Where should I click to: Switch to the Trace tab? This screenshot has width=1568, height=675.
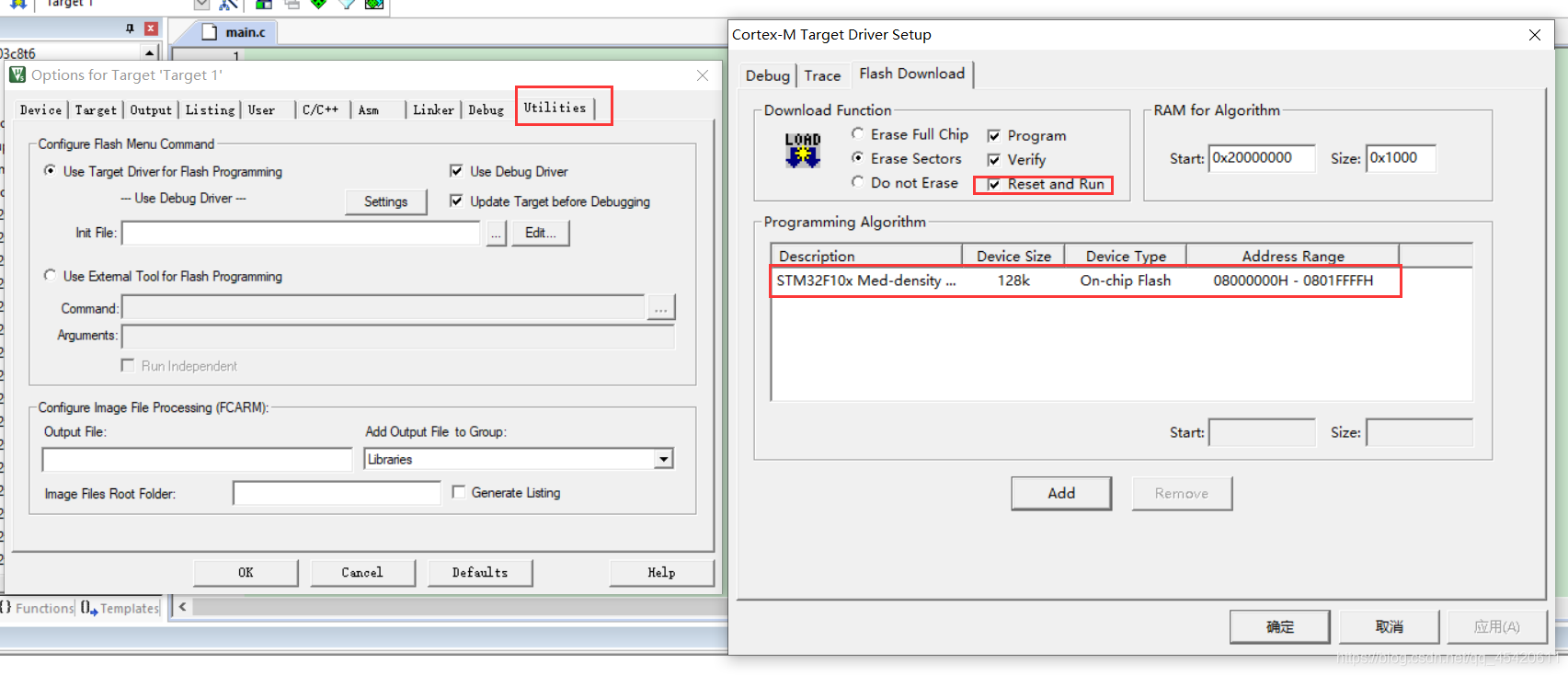[x=822, y=75]
